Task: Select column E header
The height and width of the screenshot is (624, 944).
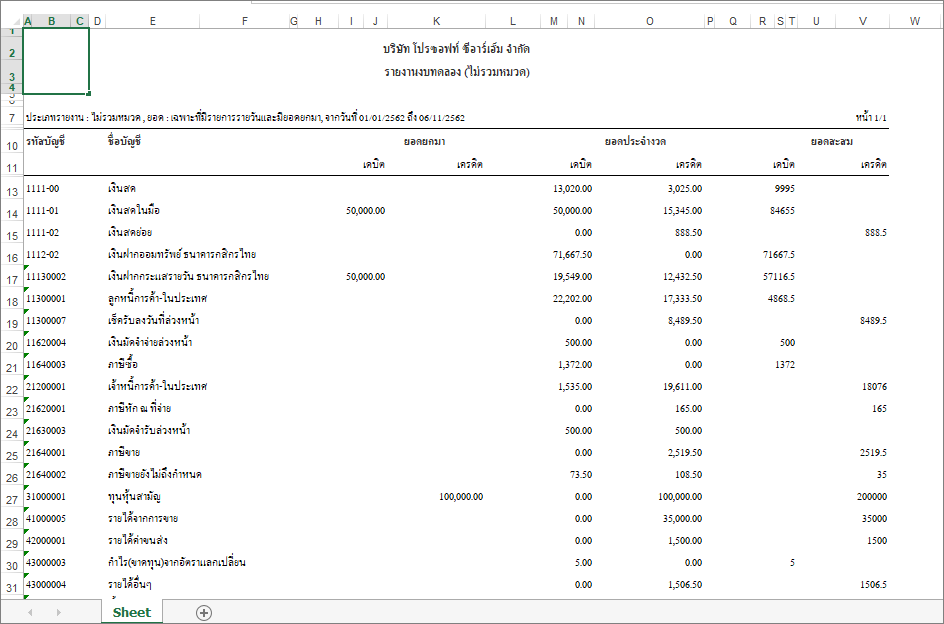Action: coord(153,21)
